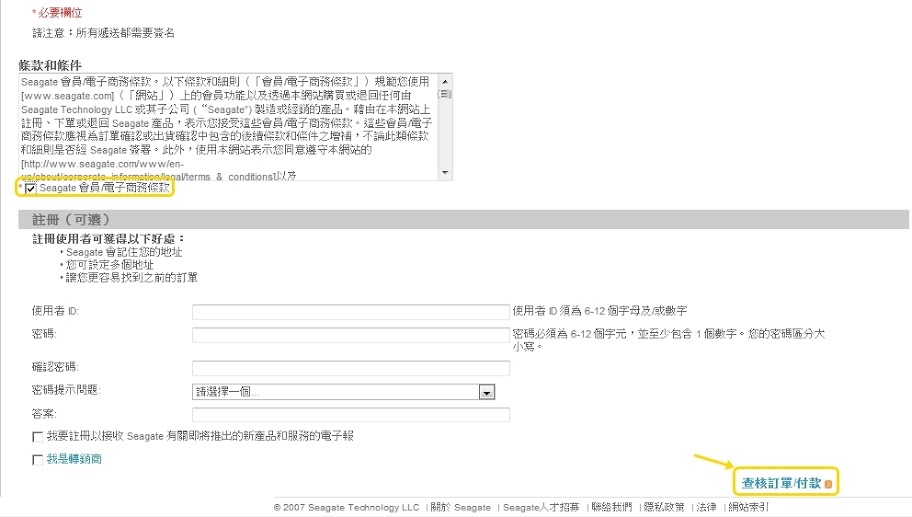Click the 使用者 ID field label

click(x=55, y=311)
